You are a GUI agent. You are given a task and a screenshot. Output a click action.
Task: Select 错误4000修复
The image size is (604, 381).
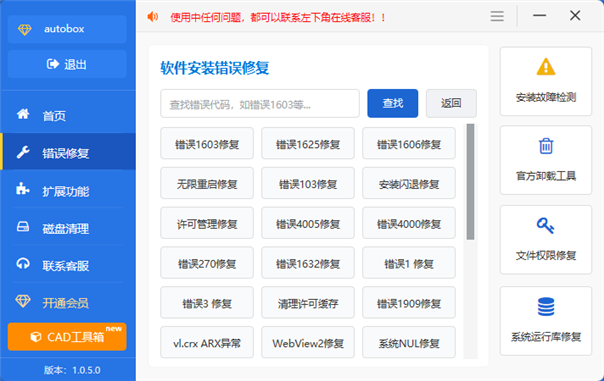(409, 223)
